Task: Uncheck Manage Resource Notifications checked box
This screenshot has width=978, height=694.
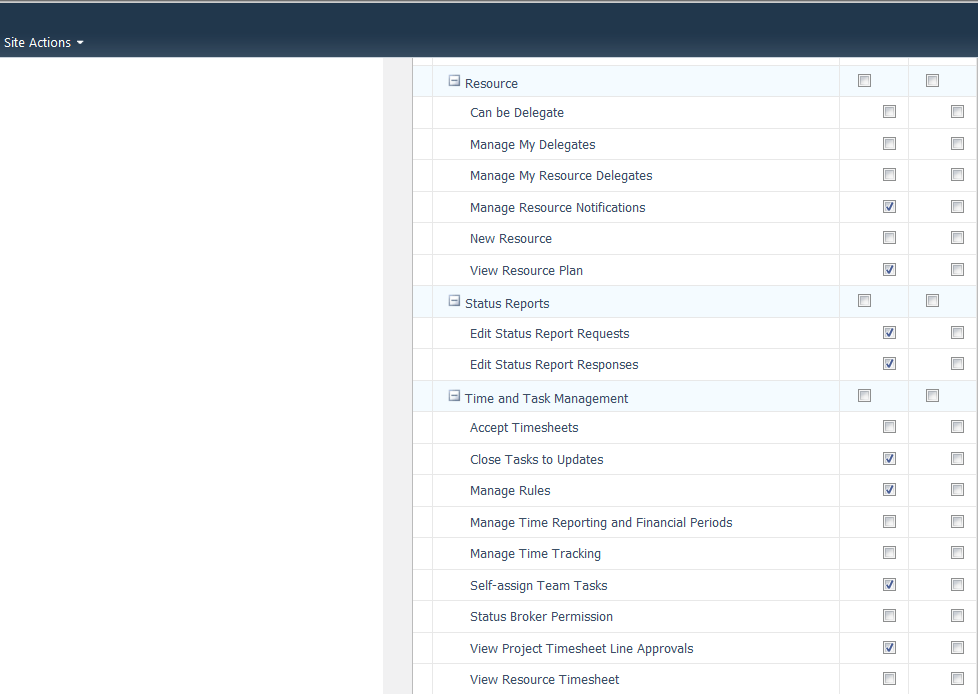Action: tap(889, 207)
